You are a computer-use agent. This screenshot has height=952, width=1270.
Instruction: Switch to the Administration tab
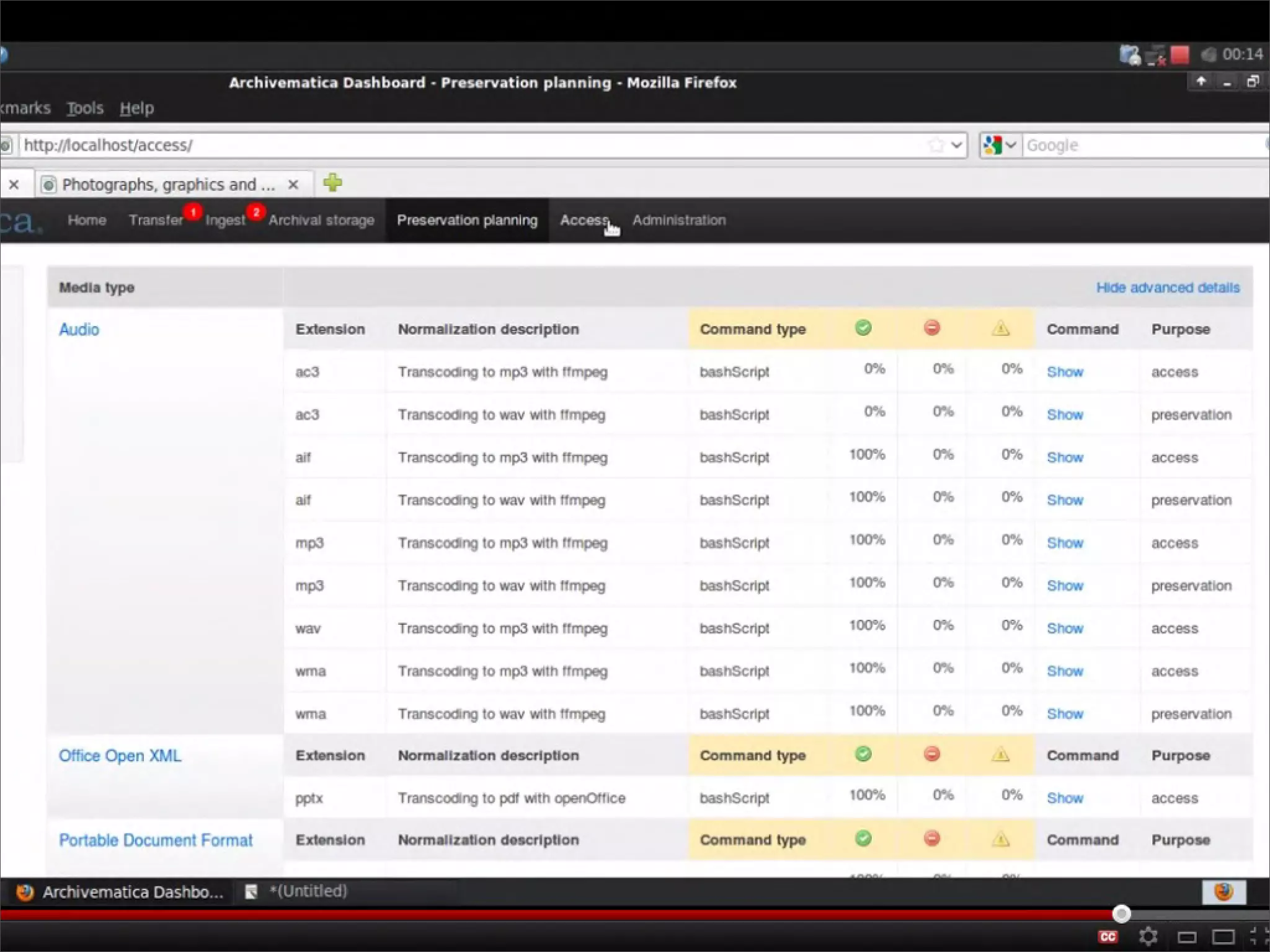pyautogui.click(x=679, y=220)
